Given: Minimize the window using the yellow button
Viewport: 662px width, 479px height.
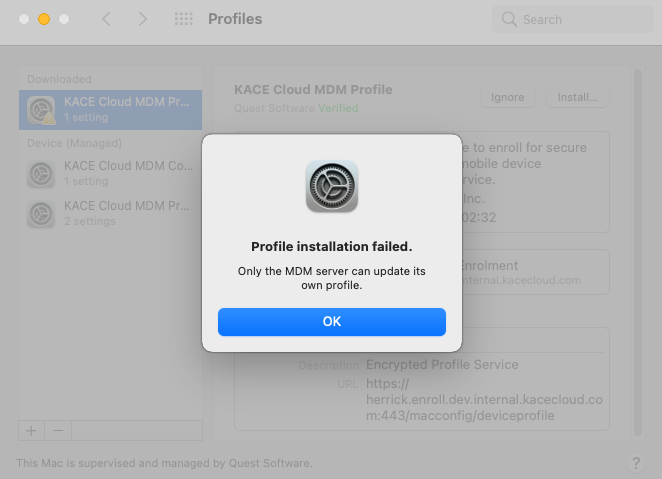Looking at the screenshot, I should tap(44, 19).
